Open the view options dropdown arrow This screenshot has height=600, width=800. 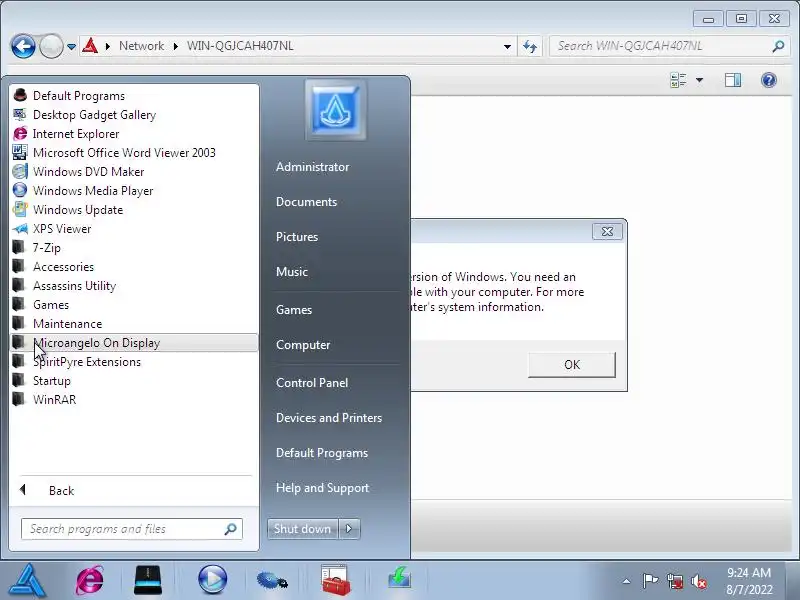[x=699, y=80]
